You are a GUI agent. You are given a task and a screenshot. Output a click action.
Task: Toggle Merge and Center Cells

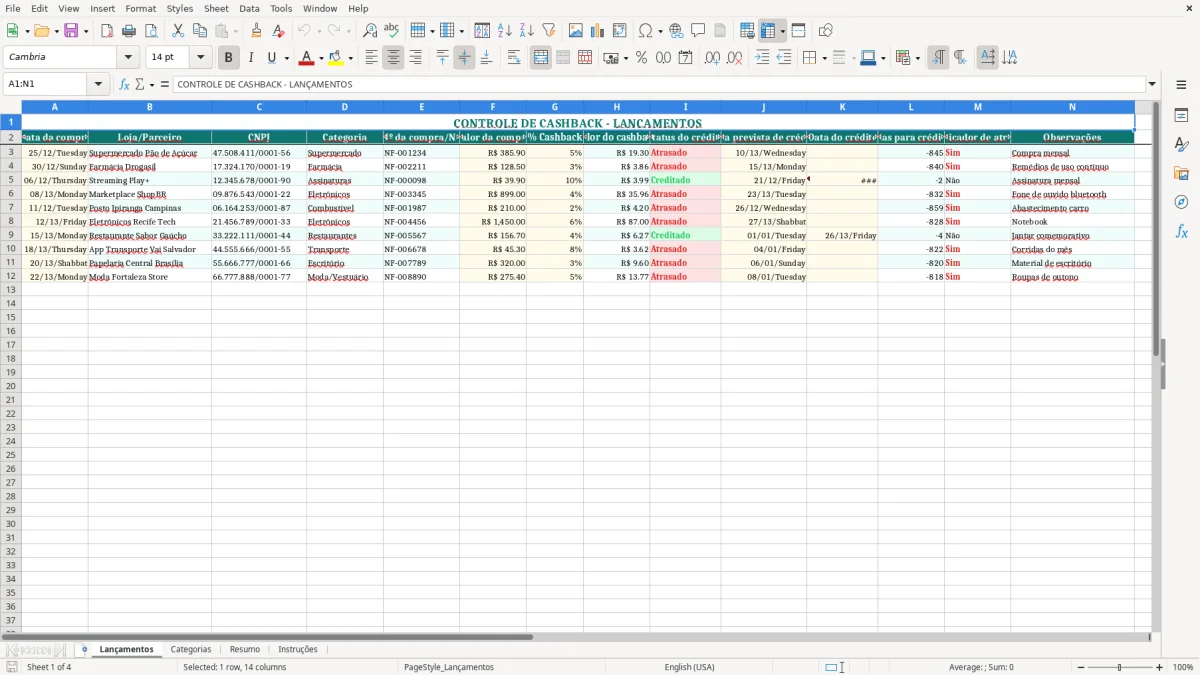541,58
